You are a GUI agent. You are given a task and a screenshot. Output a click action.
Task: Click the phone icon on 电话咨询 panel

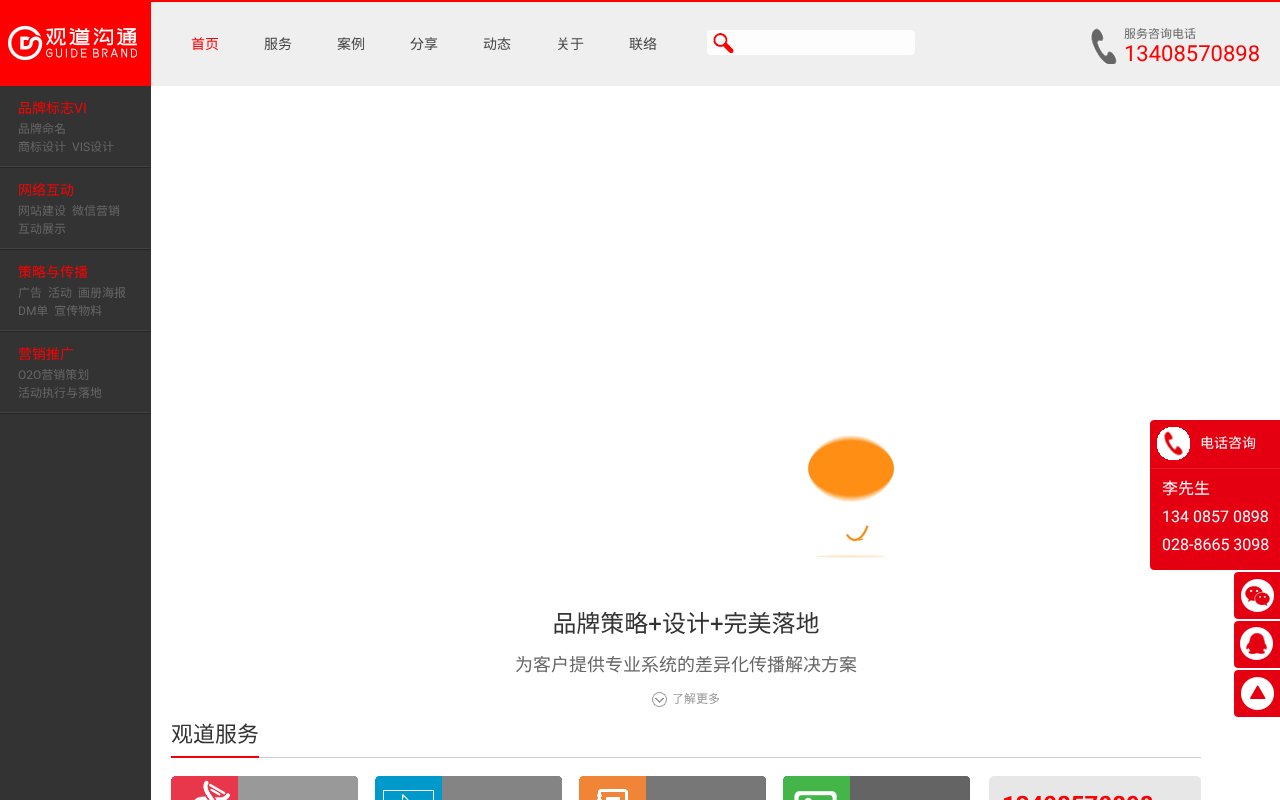coord(1173,443)
